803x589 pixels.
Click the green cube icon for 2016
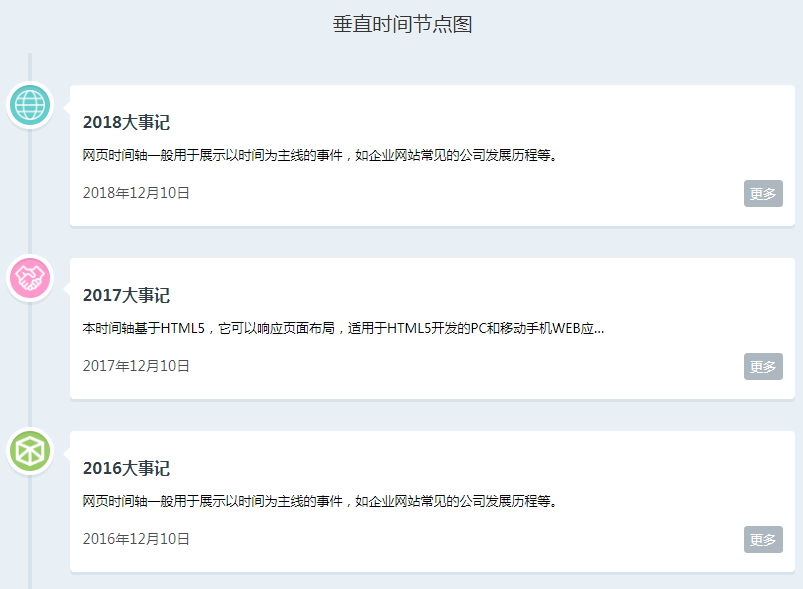[x=30, y=451]
